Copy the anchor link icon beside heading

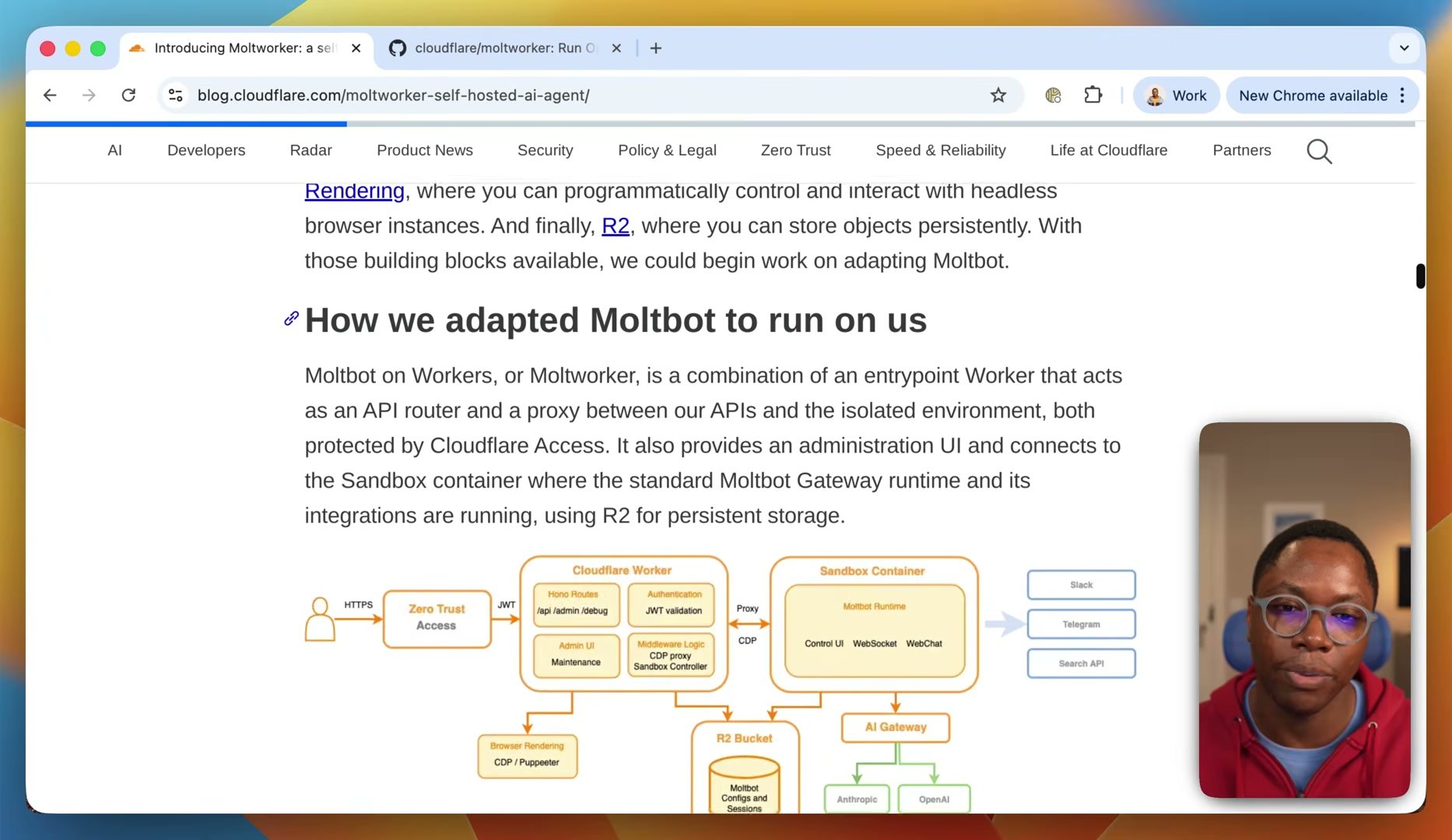291,318
